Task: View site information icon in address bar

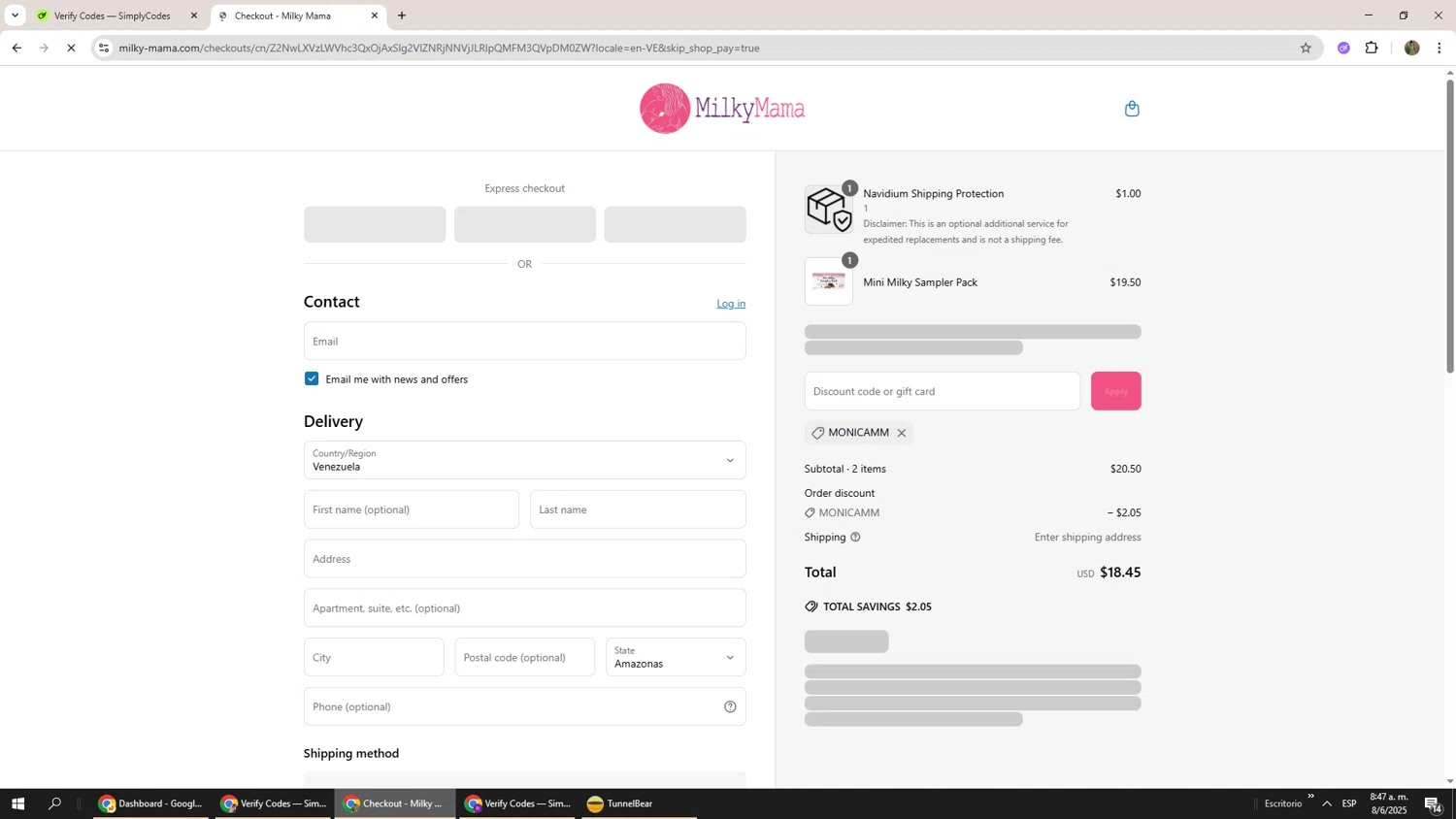Action: pyautogui.click(x=104, y=48)
